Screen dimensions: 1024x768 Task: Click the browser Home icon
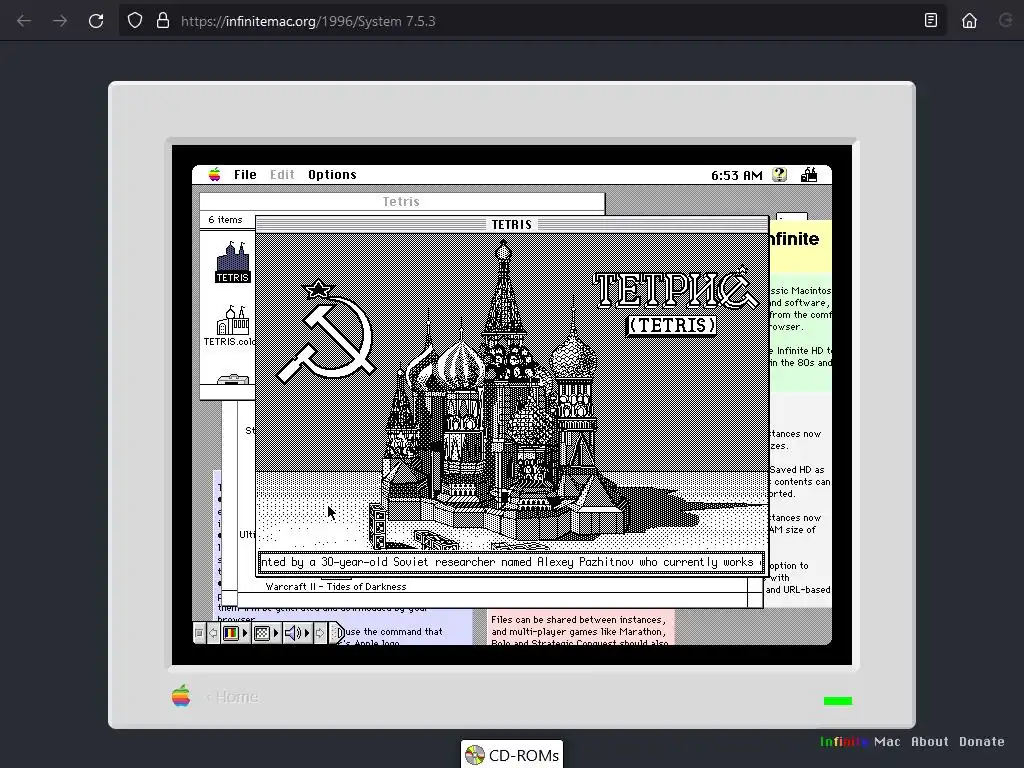[969, 21]
